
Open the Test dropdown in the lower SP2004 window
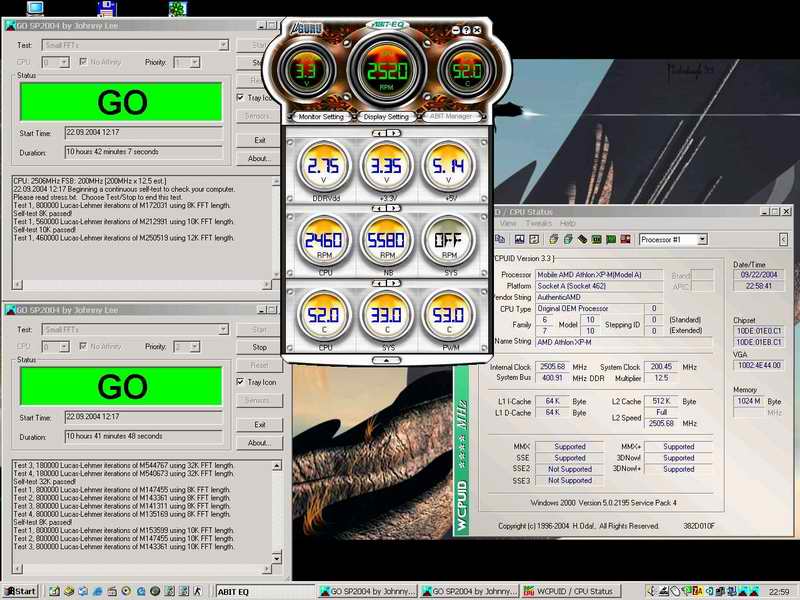[223, 330]
